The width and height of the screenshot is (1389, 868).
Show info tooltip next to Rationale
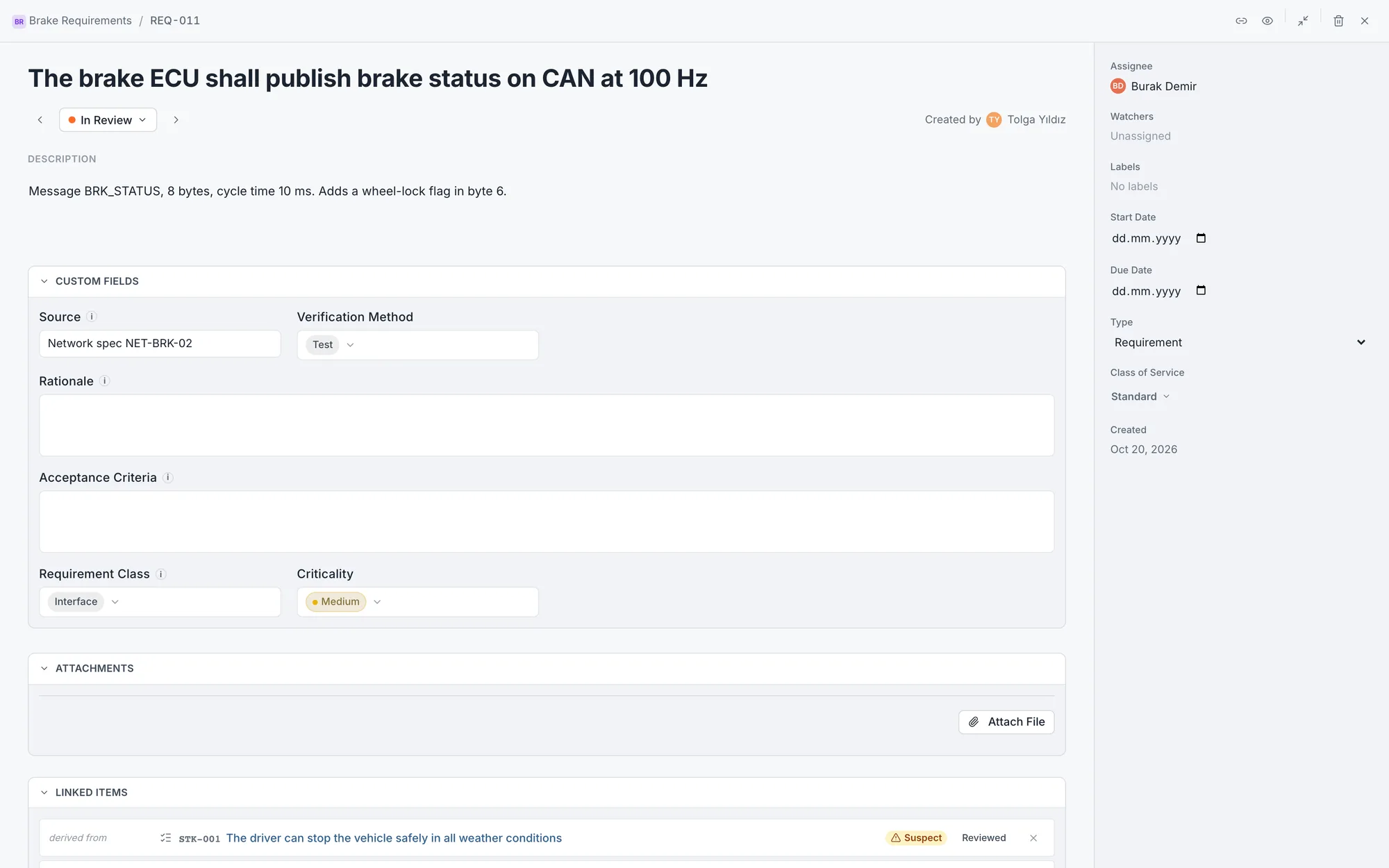[x=105, y=381]
